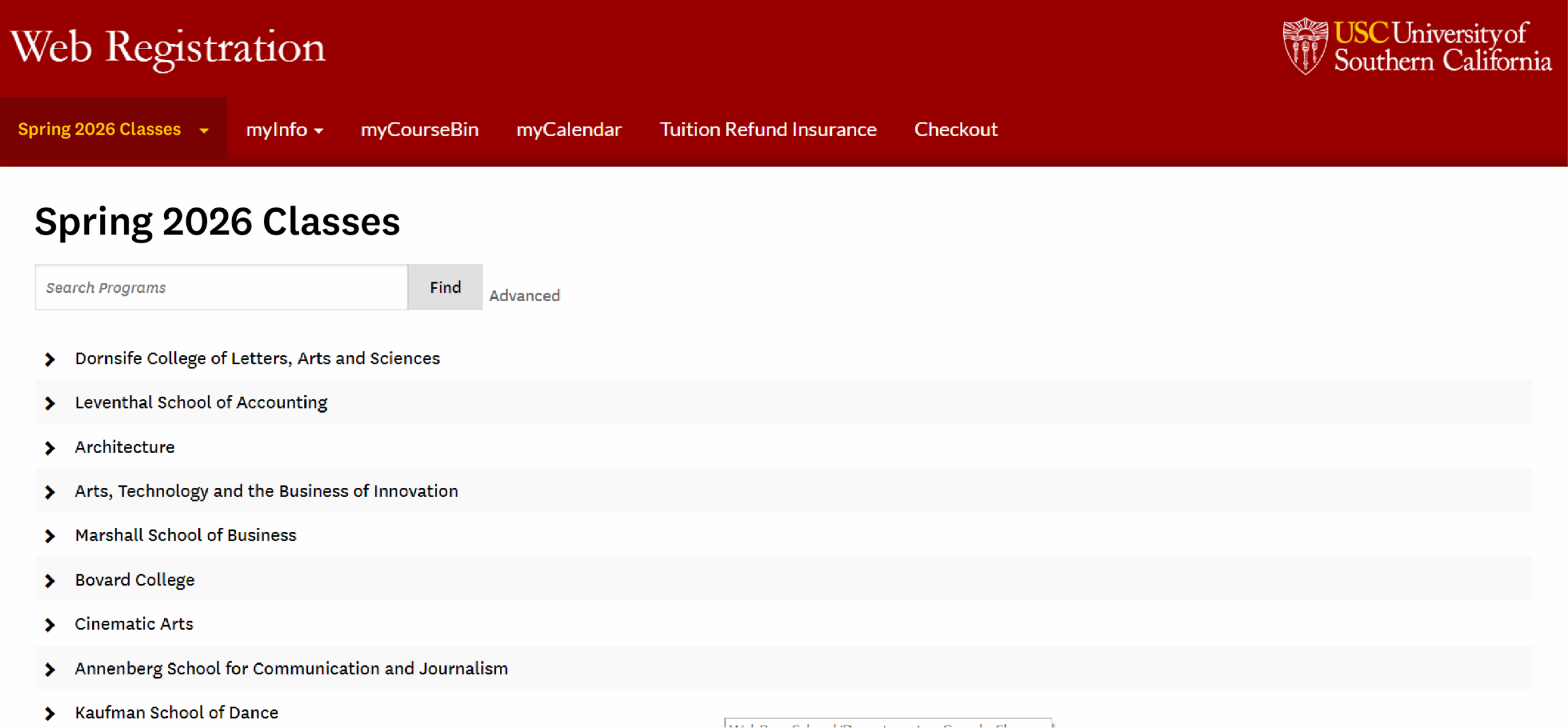1568x728 pixels.
Task: Expand the Marshall School of Business chevron
Action: tap(50, 536)
